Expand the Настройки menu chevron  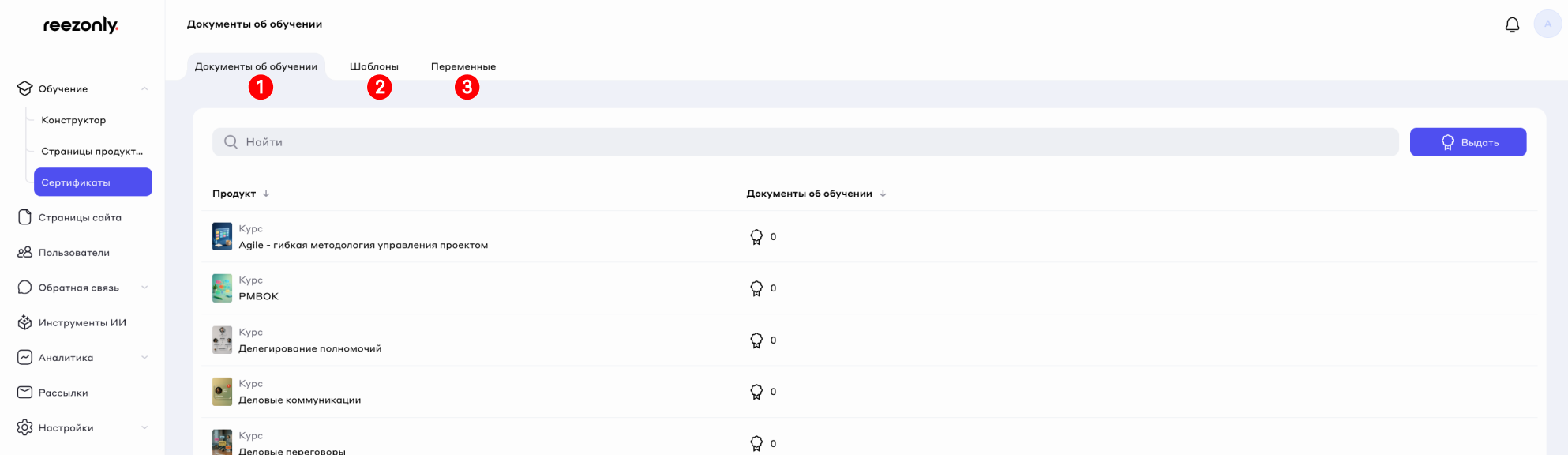(x=144, y=427)
